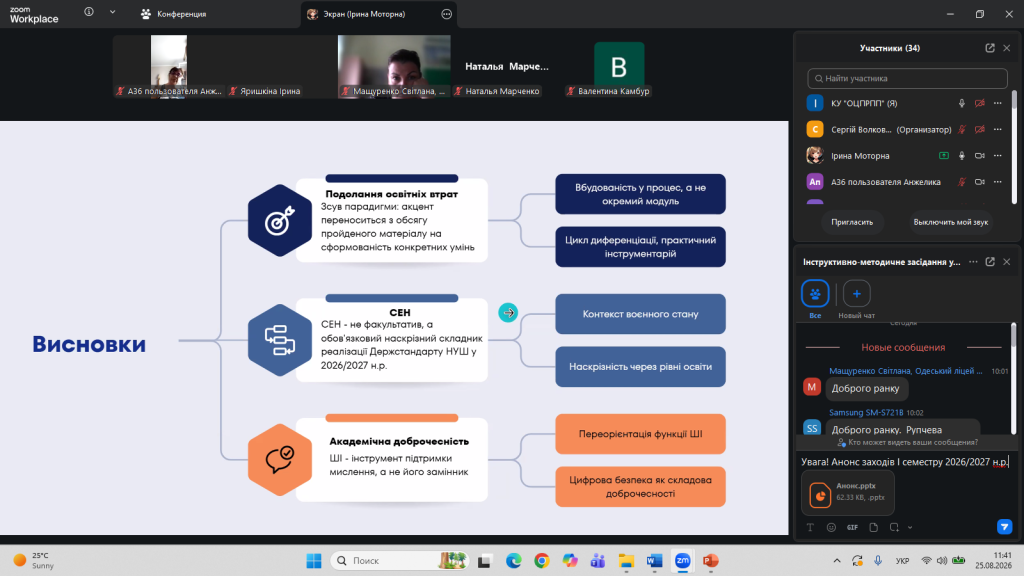
Task: Click sender name Мащуренко Світлана in chat
Action: (905, 371)
